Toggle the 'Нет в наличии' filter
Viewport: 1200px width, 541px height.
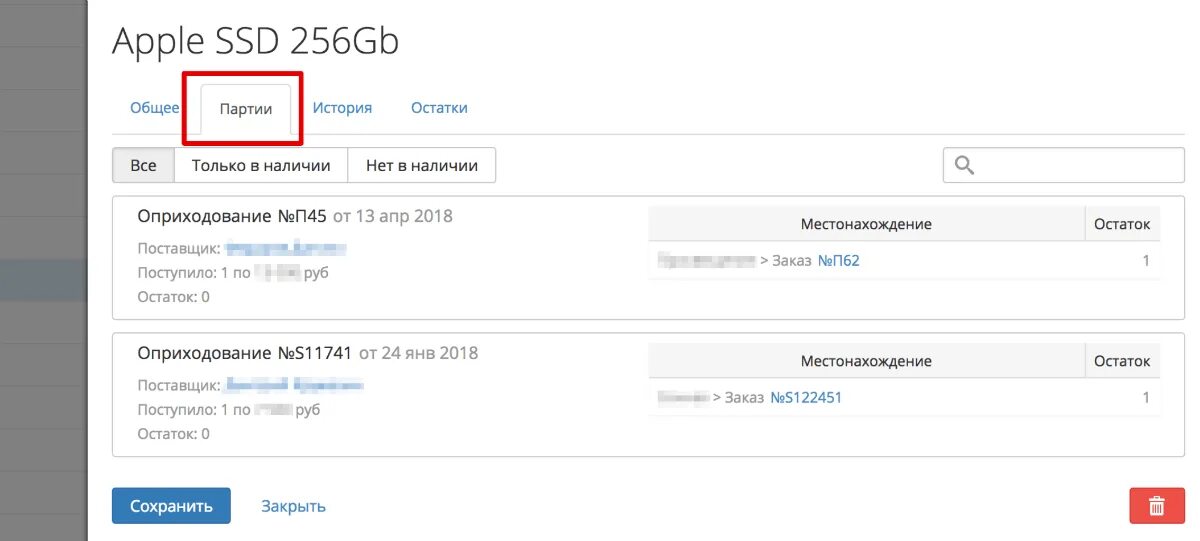tap(421, 166)
